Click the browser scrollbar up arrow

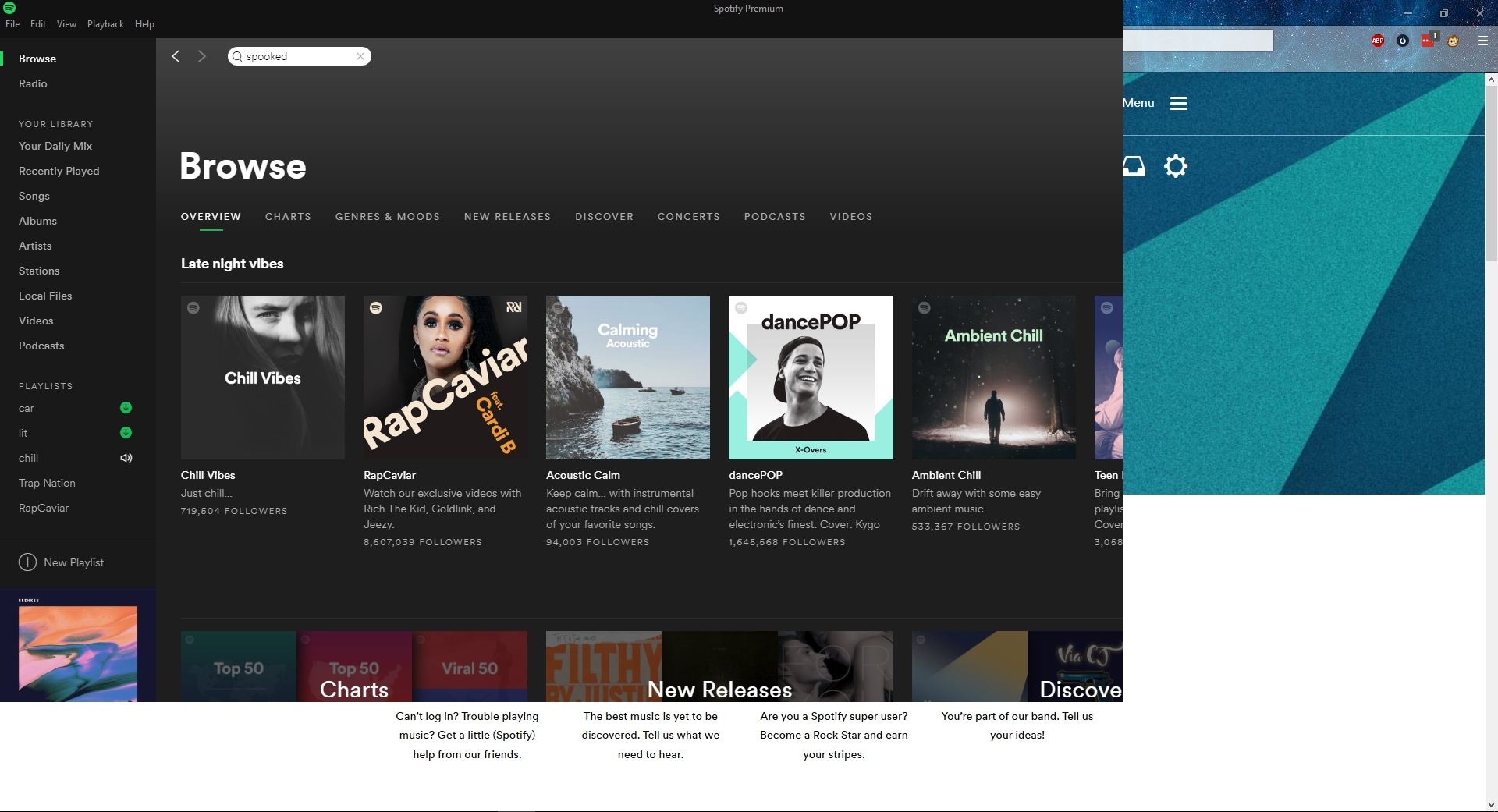[x=1491, y=80]
